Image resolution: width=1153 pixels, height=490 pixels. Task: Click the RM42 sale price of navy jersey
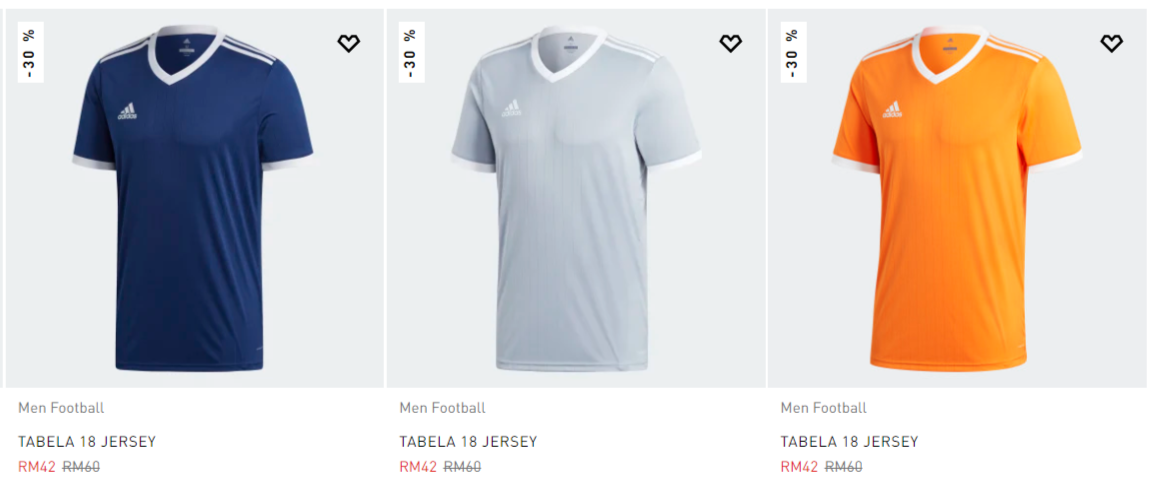pos(37,466)
